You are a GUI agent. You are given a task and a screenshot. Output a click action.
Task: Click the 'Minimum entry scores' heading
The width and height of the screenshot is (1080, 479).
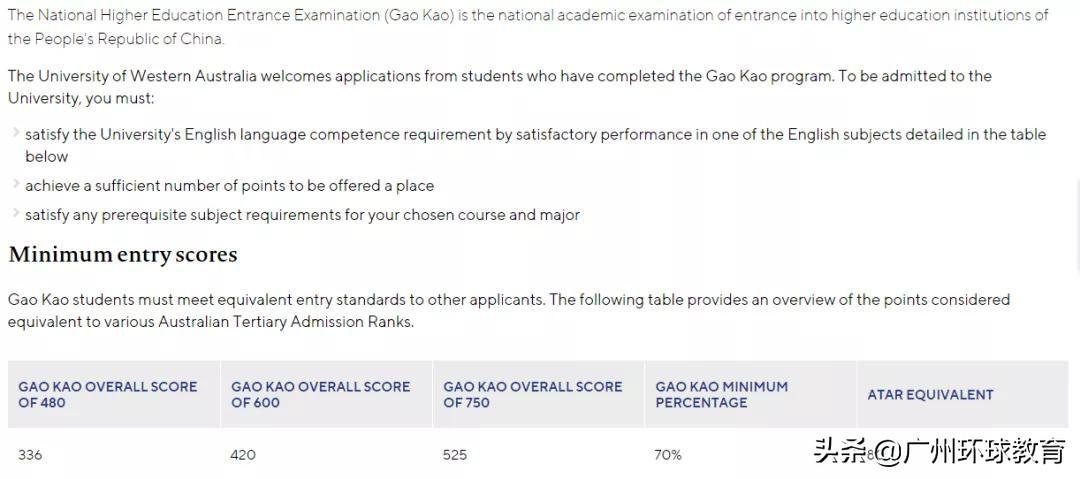click(123, 255)
